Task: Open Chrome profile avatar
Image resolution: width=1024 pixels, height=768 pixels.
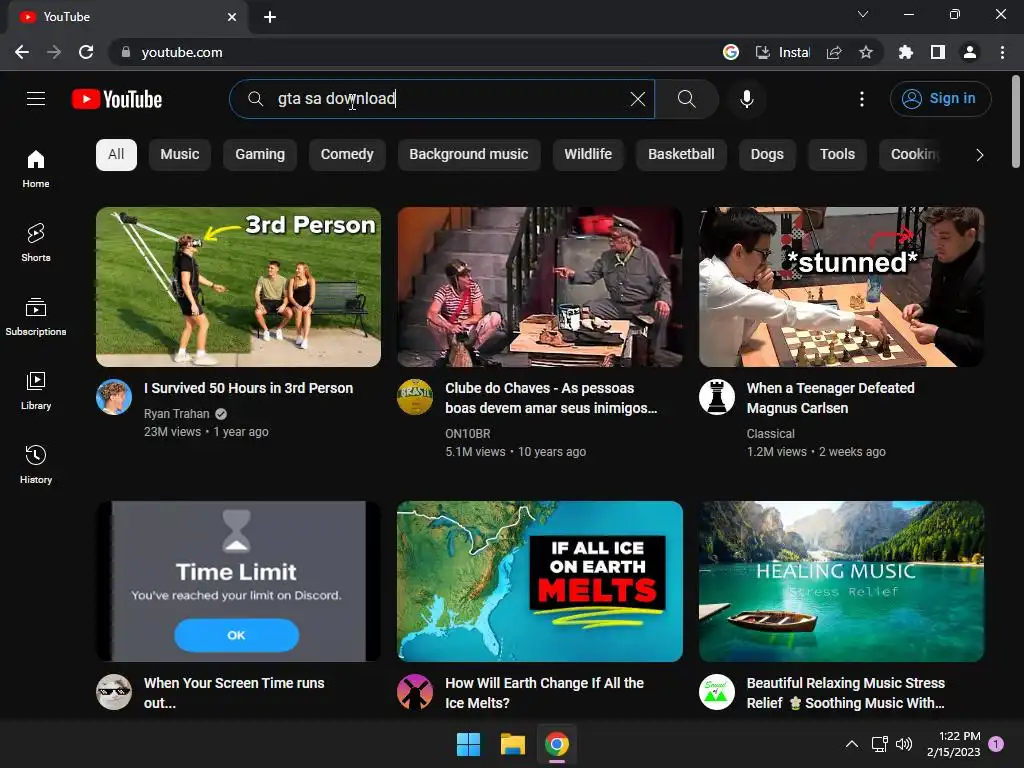Action: (x=970, y=52)
